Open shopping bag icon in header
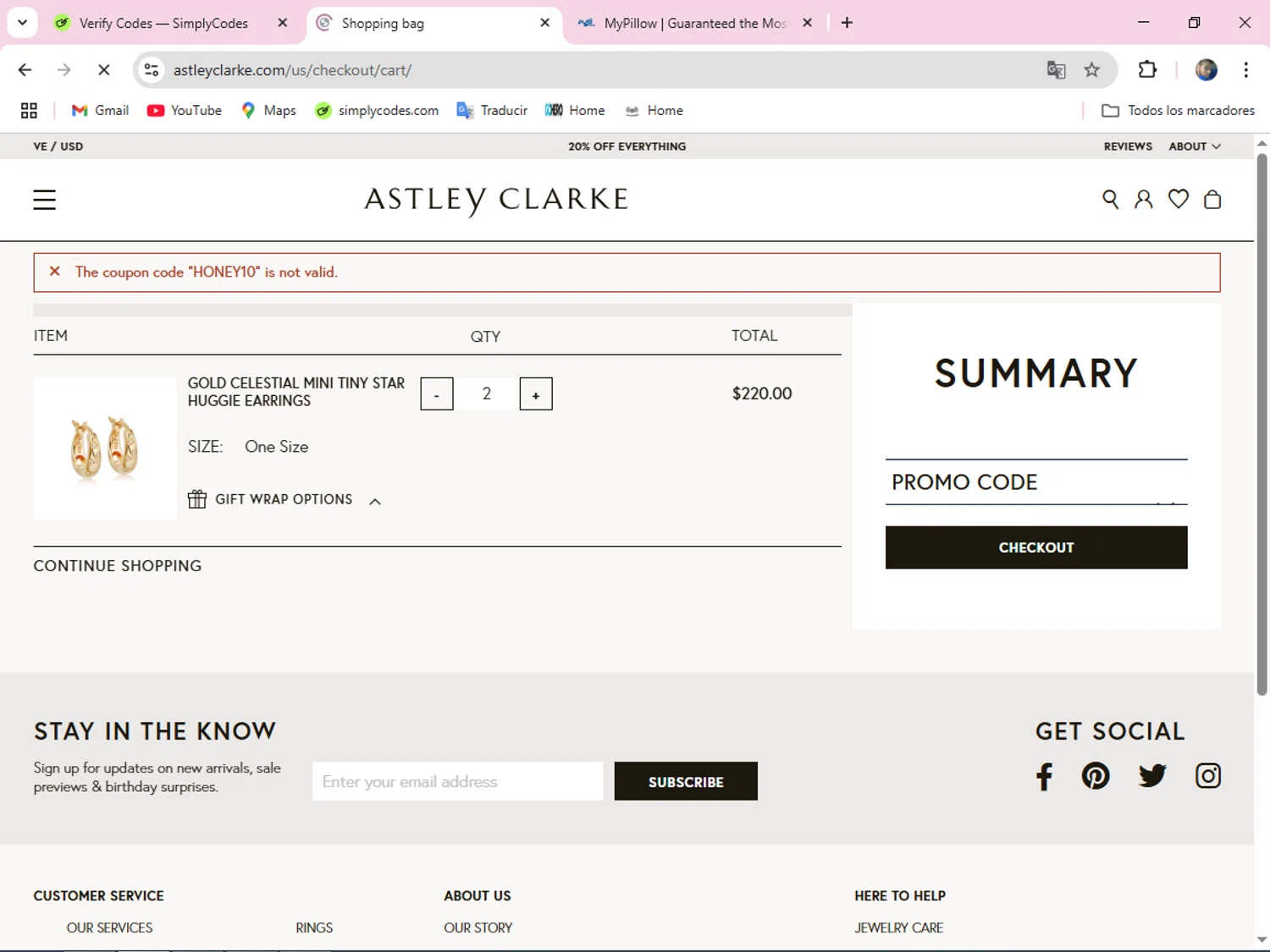Image resolution: width=1270 pixels, height=952 pixels. (1212, 200)
